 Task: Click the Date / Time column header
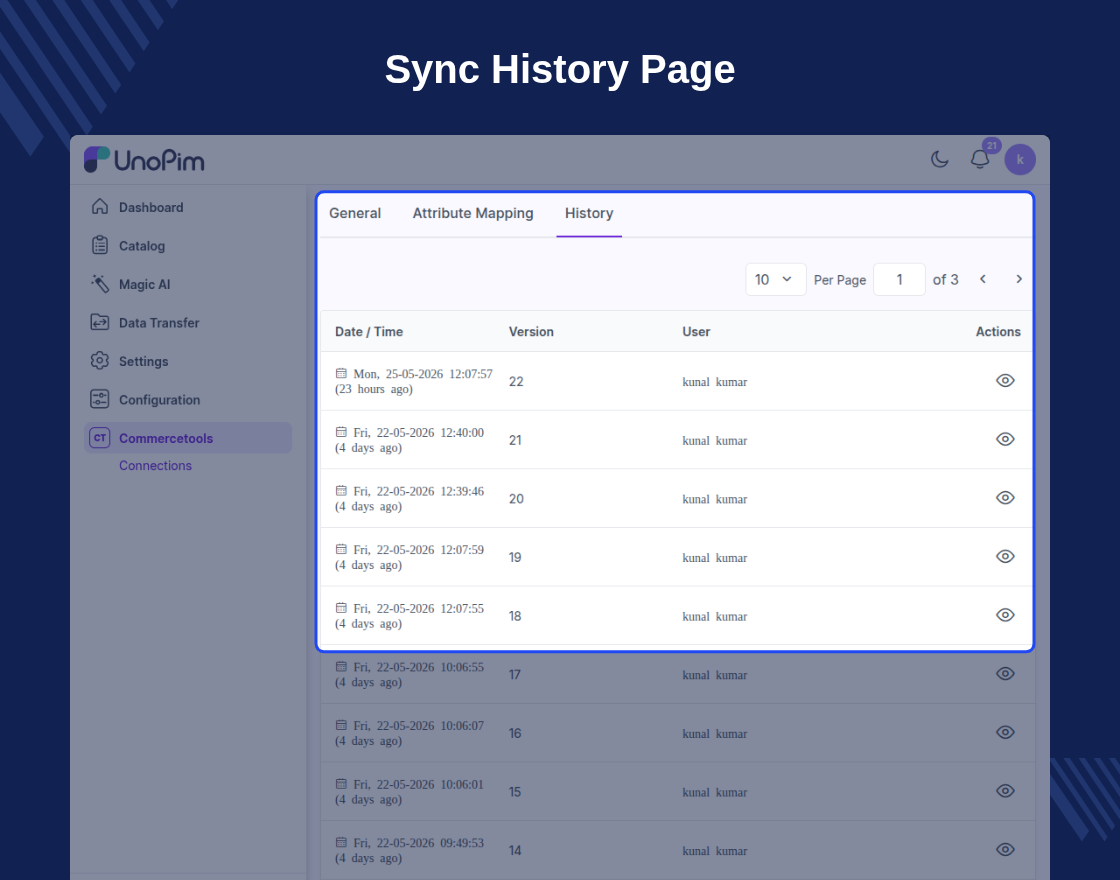[369, 331]
